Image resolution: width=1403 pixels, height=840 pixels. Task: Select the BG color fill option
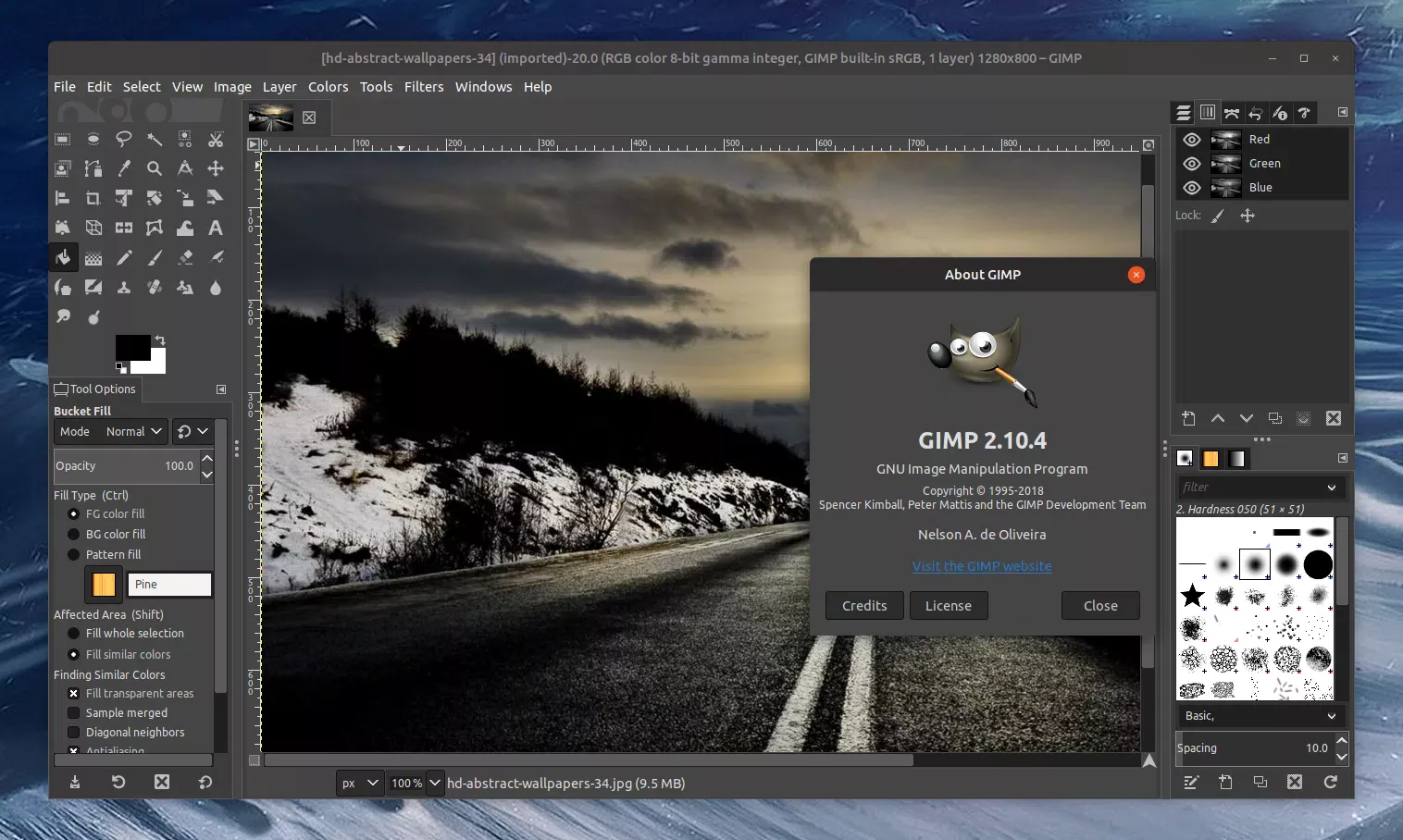[75, 534]
